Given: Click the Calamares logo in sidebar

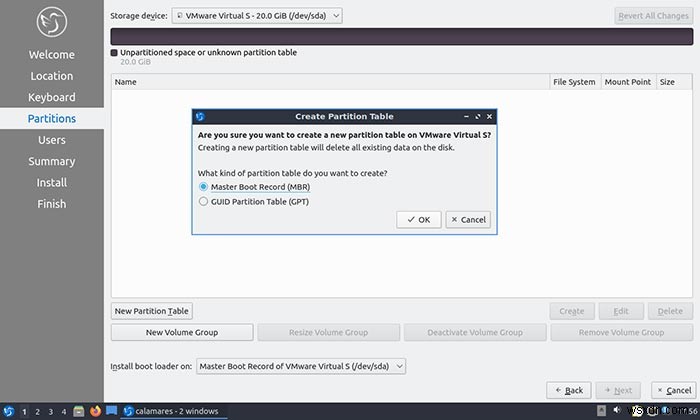Looking at the screenshot, I should [52, 21].
